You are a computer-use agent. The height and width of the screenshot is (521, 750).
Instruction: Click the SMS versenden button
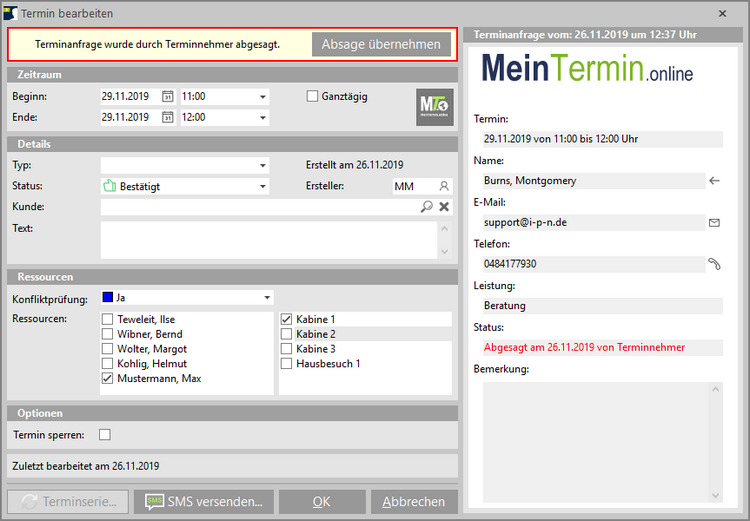tap(205, 502)
